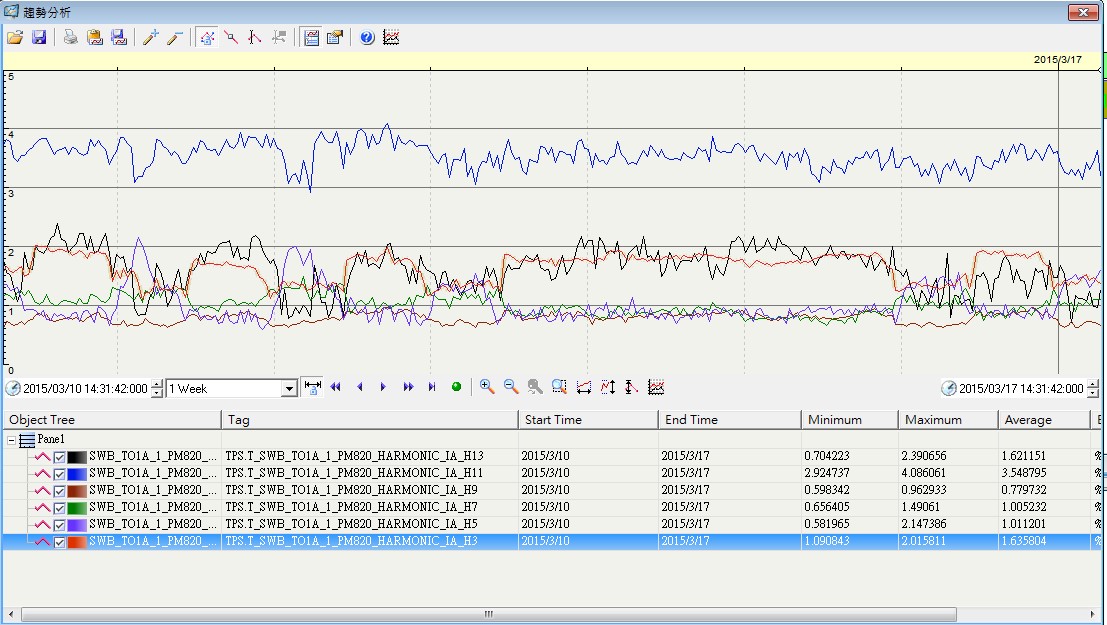Open the help question mark icon

[x=367, y=38]
